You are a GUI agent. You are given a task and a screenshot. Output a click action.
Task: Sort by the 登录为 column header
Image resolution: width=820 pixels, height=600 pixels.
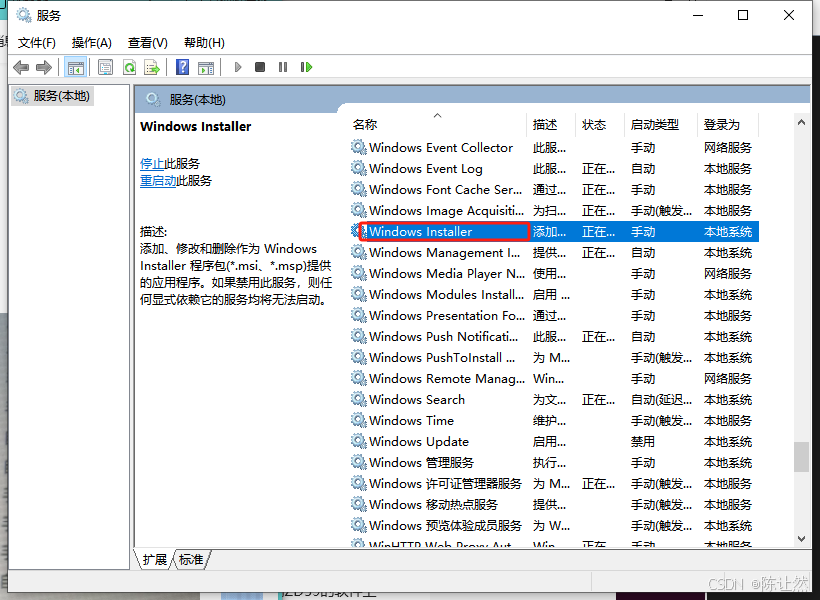point(728,124)
